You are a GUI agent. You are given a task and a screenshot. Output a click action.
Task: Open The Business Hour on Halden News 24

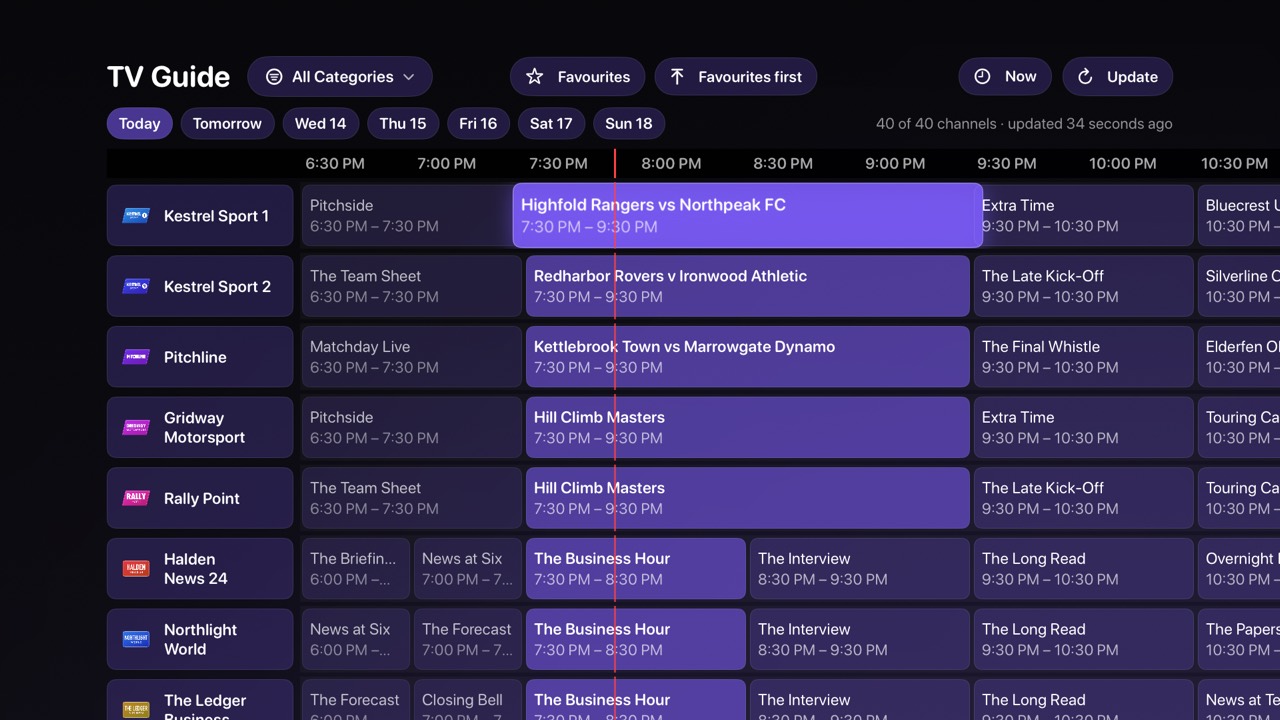tap(636, 569)
